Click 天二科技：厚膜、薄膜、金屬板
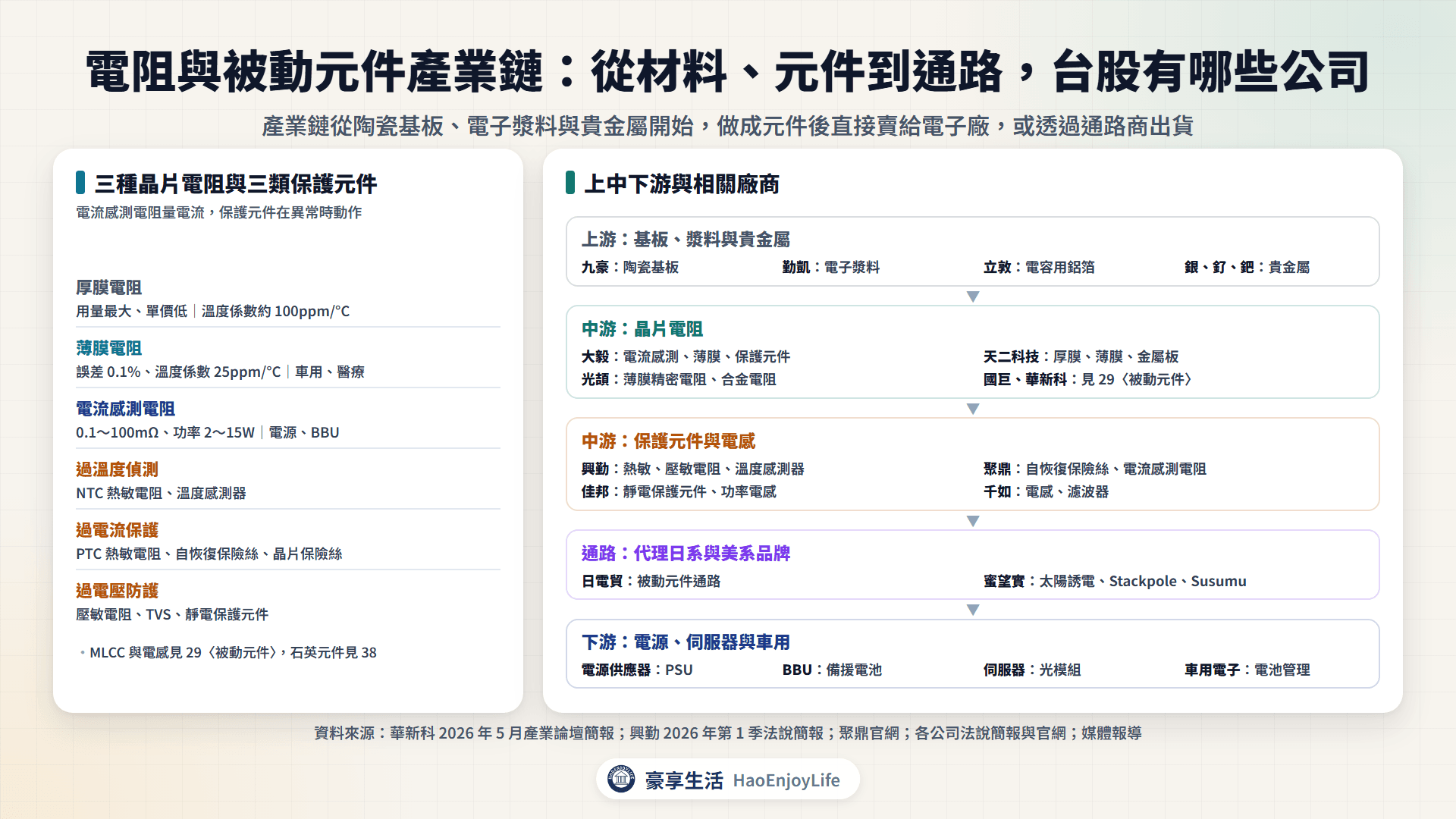The height and width of the screenshot is (819, 1456). pos(1081,356)
